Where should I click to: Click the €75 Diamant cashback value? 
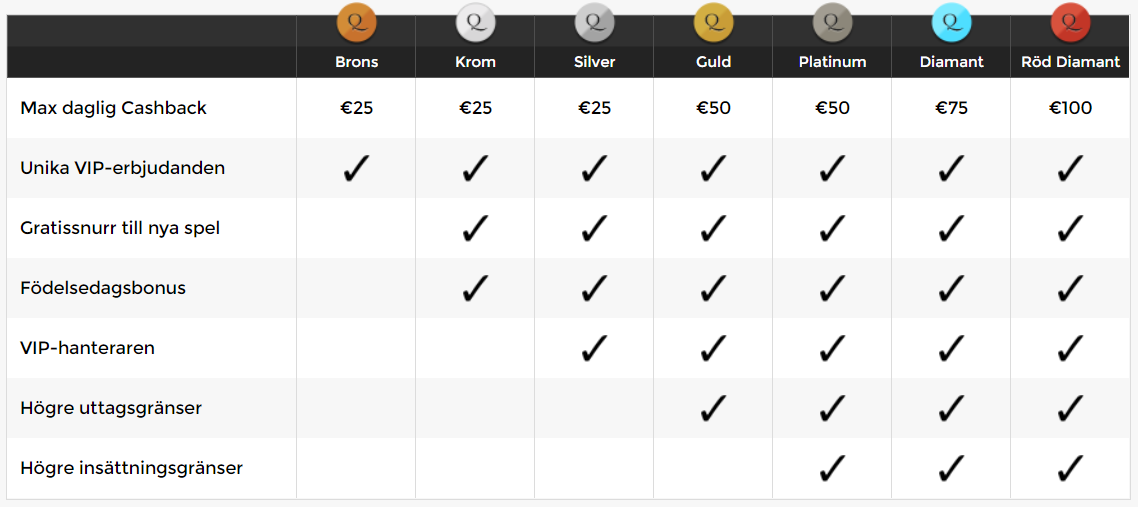(x=951, y=108)
